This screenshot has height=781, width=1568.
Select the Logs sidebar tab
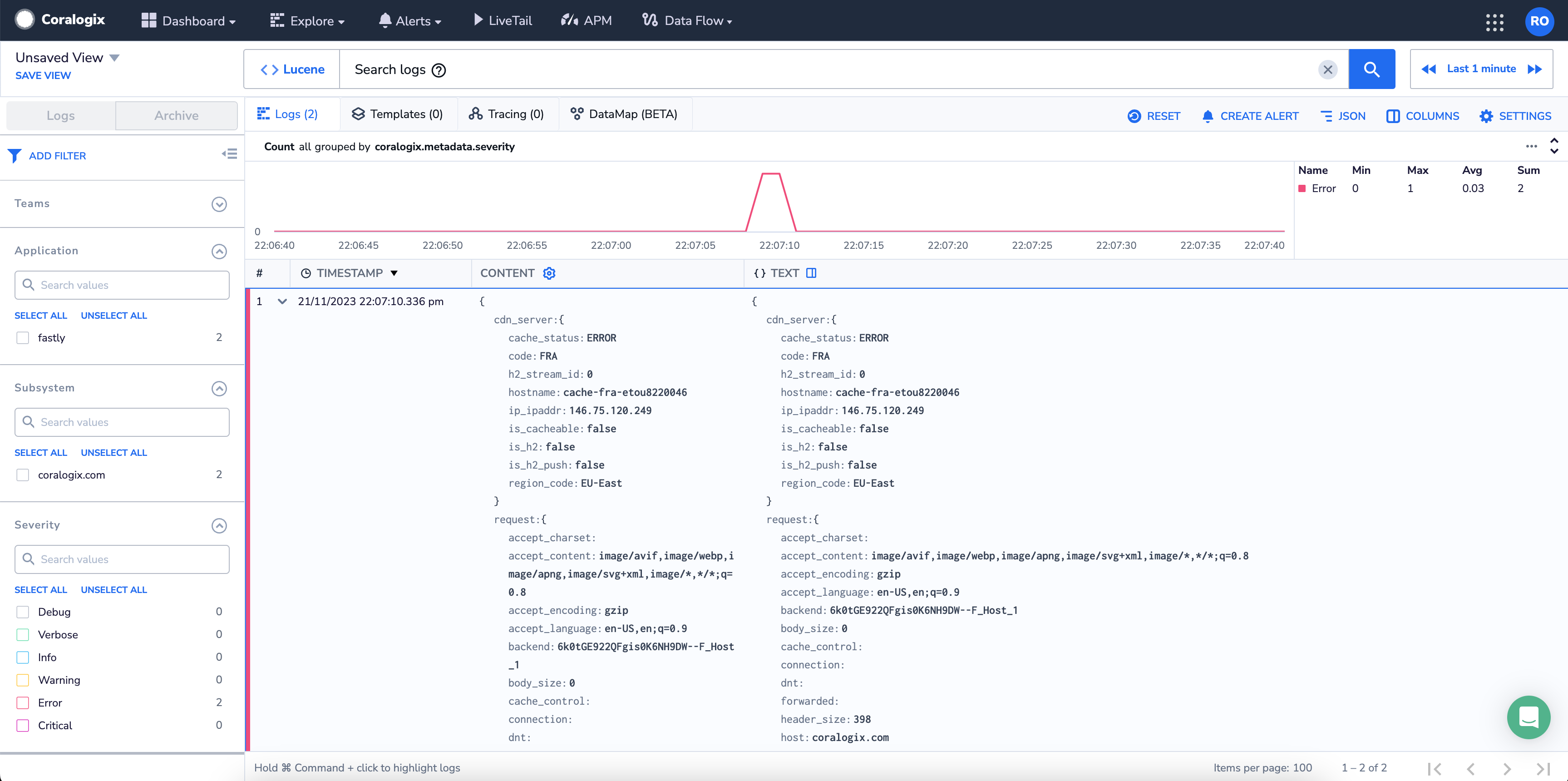(61, 116)
